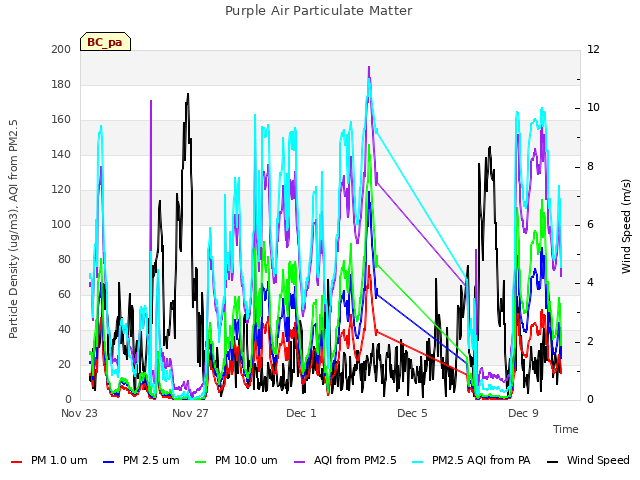640x480 pixels.
Task: Click the tallest purple AQI peak above 180
Action: click(x=369, y=67)
